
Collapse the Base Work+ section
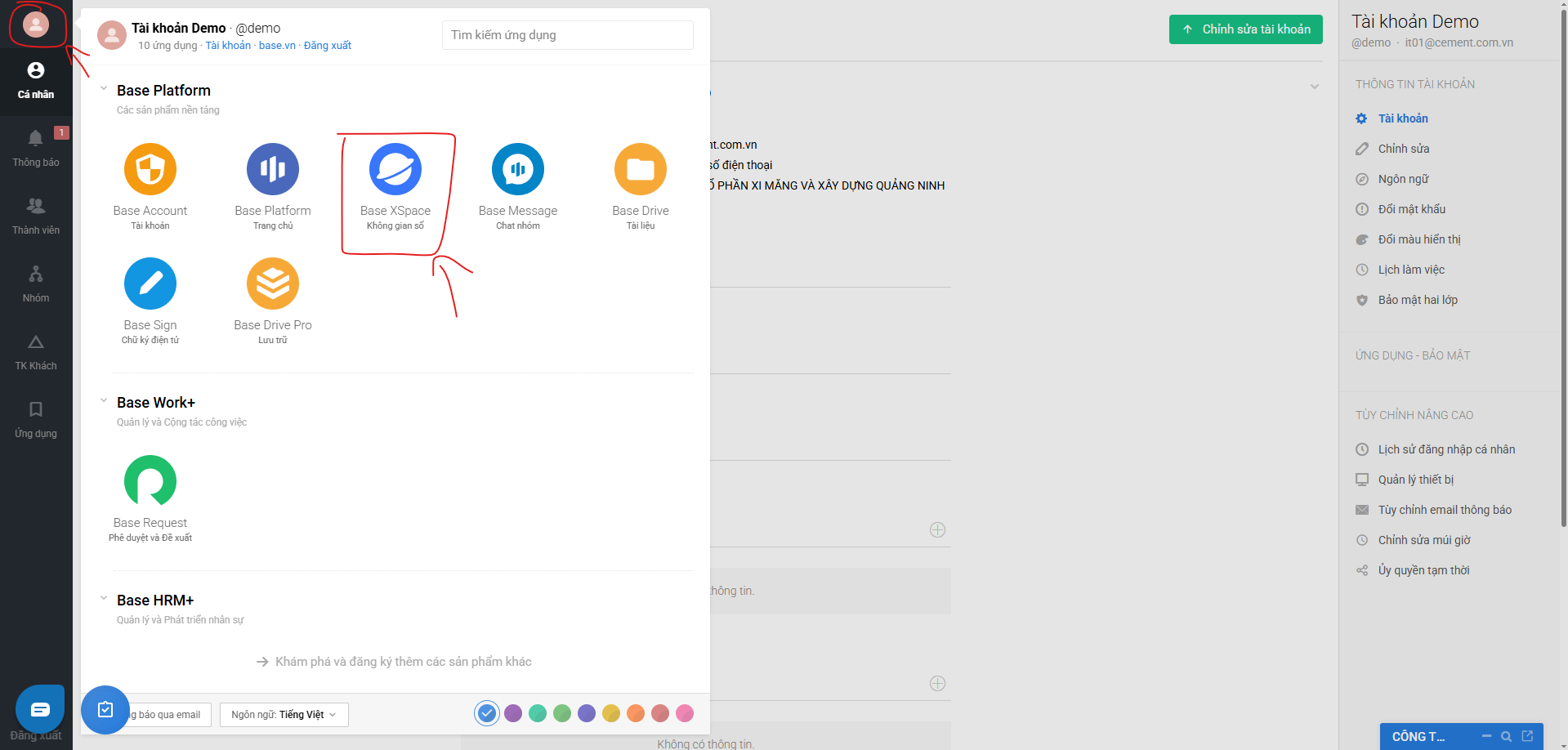coord(104,400)
